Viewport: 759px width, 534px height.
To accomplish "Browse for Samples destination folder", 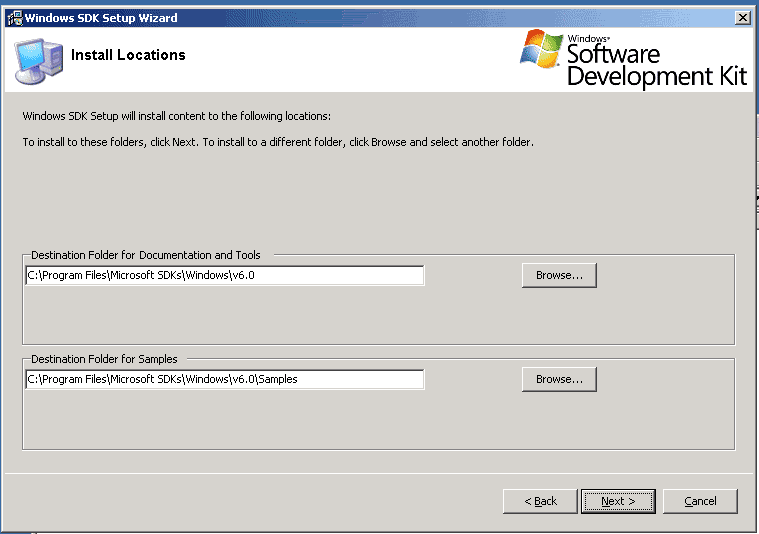I will (559, 379).
